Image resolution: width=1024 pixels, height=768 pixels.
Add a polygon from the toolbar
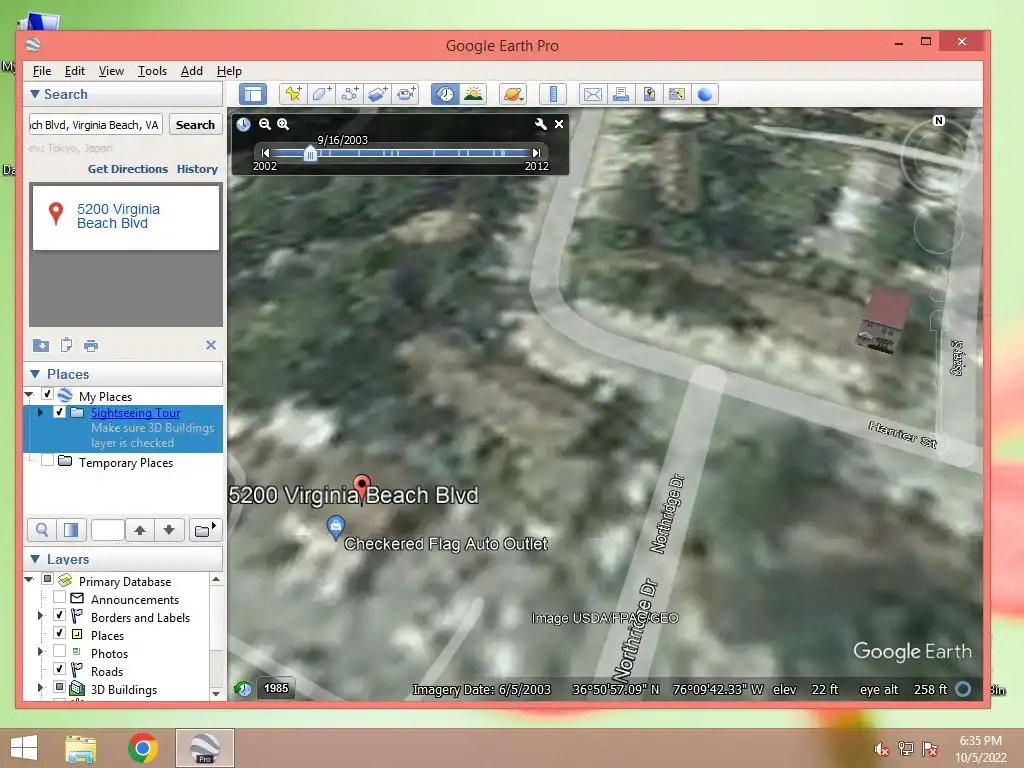321,94
